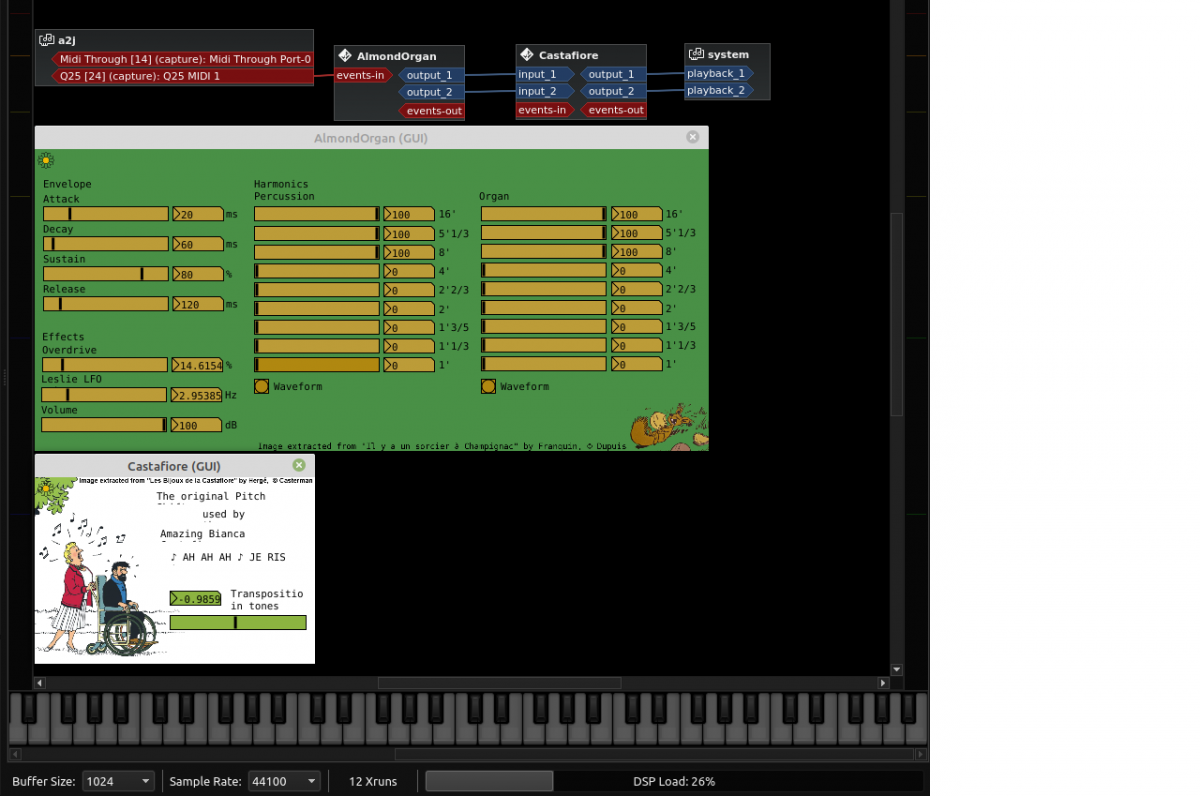Adjust the Organ 8' harmonic slider
This screenshot has height=796, width=1200.
pyautogui.click(x=544, y=252)
